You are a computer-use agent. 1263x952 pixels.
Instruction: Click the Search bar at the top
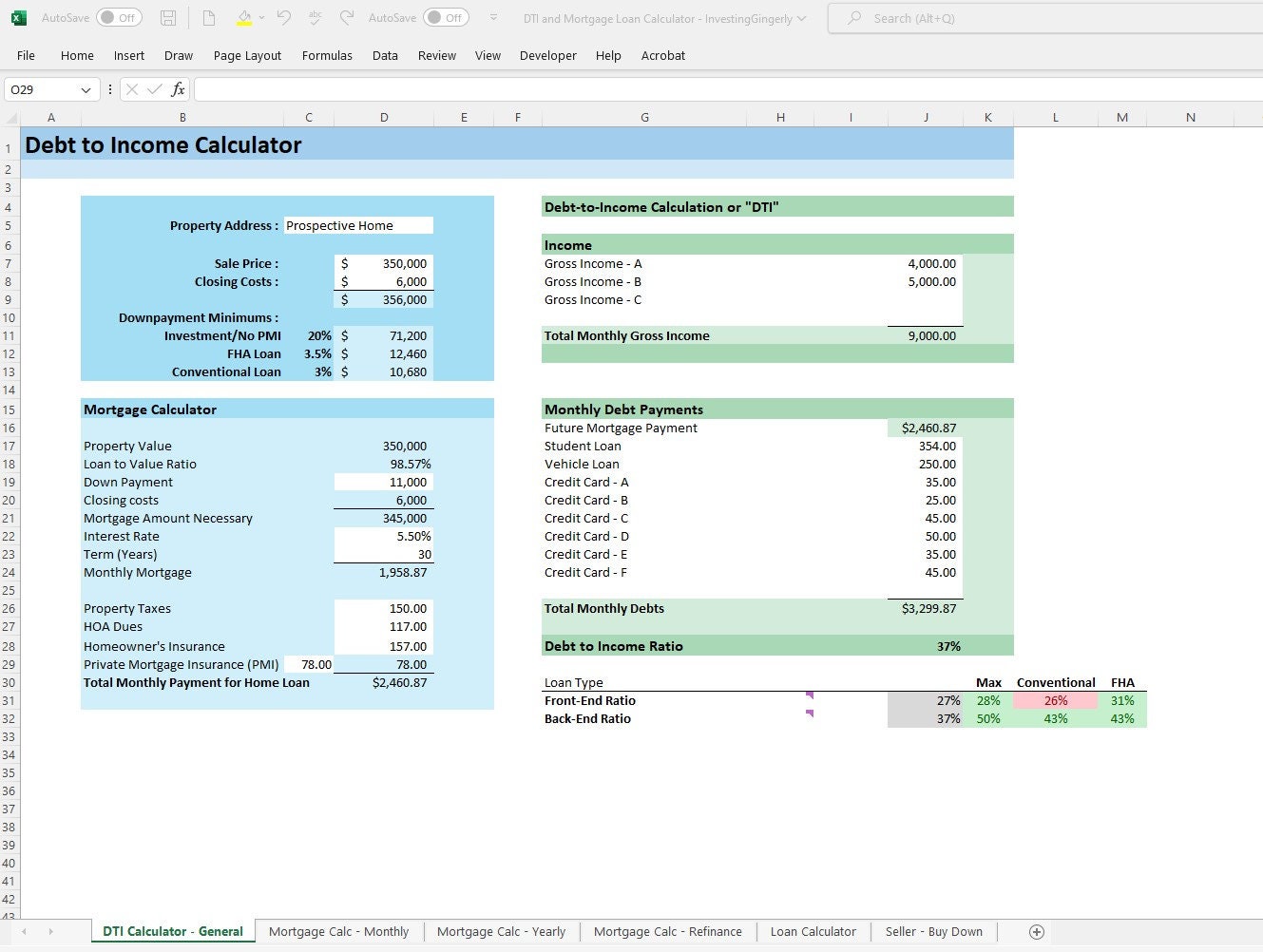click(1045, 18)
